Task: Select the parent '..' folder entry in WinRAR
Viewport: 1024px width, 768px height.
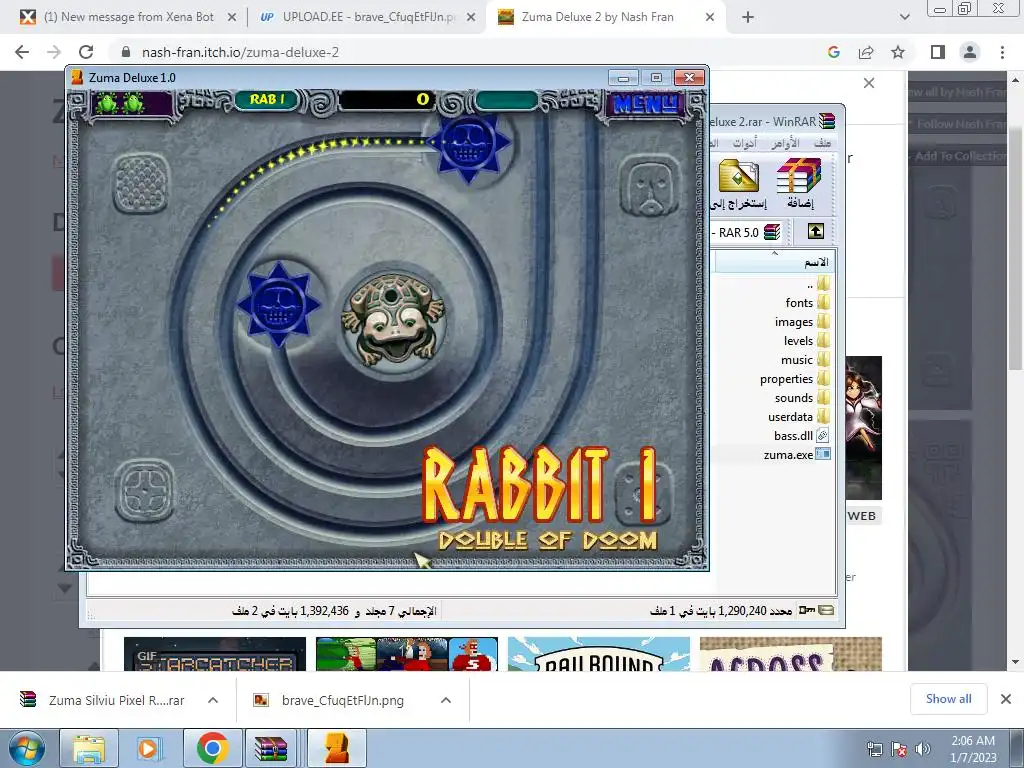Action: tap(818, 283)
